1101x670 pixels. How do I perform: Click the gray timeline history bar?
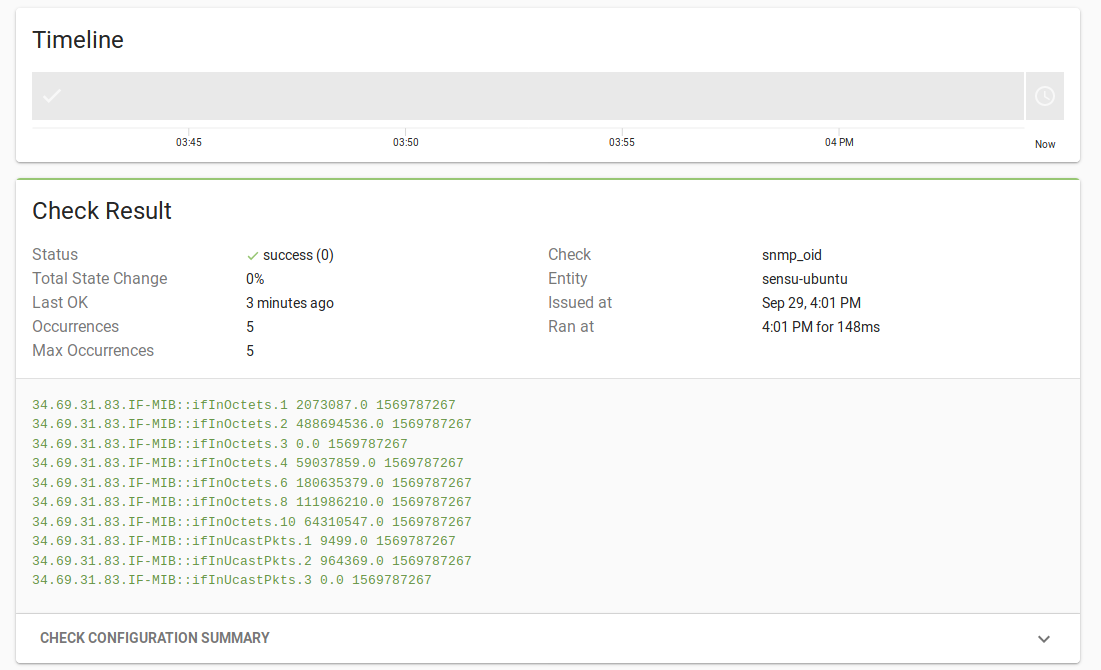[x=527, y=96]
